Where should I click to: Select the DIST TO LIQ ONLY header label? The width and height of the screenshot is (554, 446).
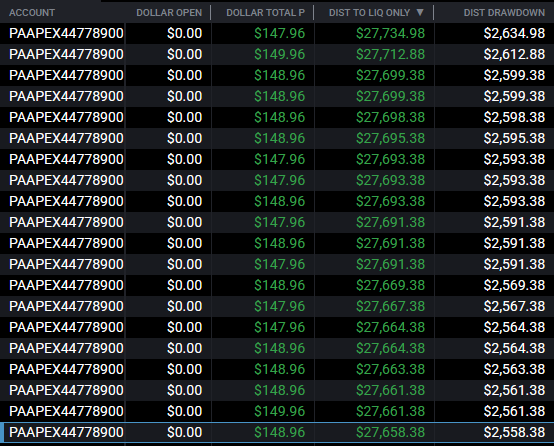click(x=369, y=13)
